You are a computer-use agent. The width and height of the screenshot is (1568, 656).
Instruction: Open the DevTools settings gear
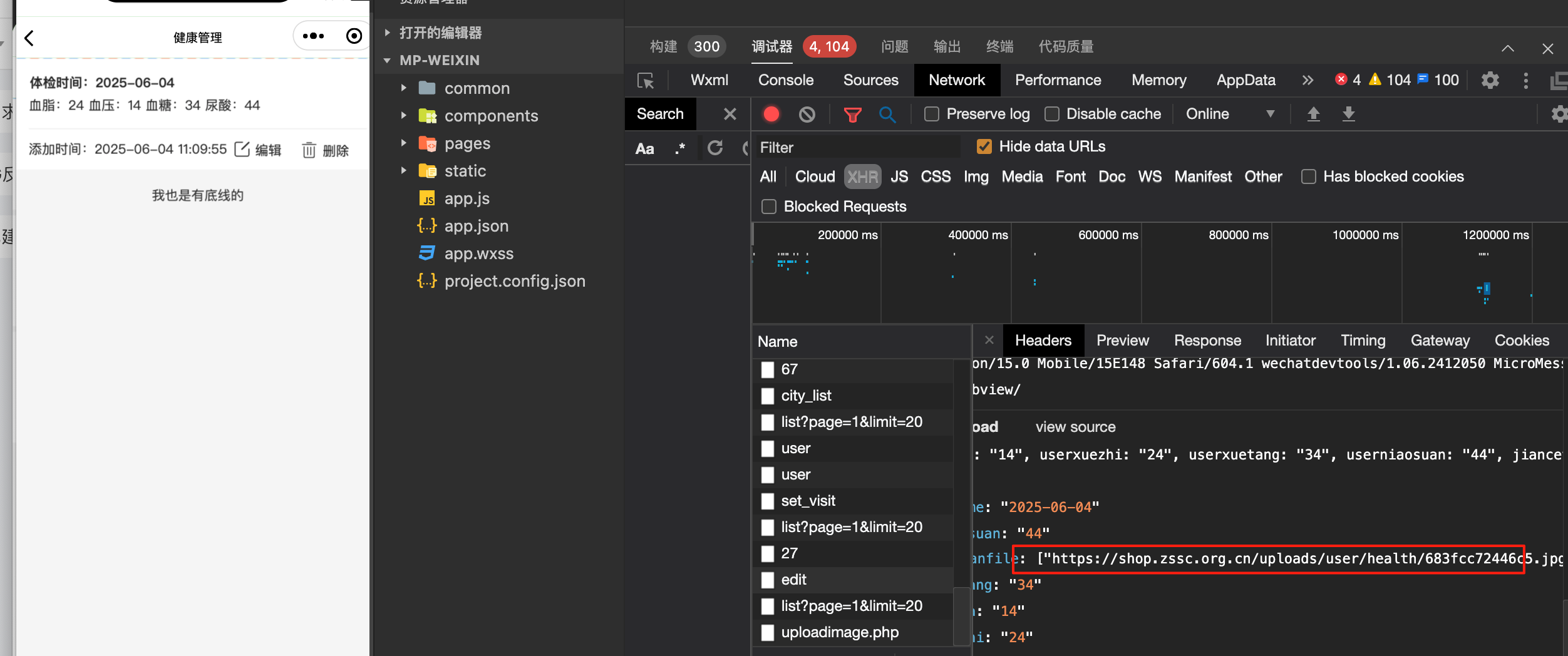point(1490,80)
